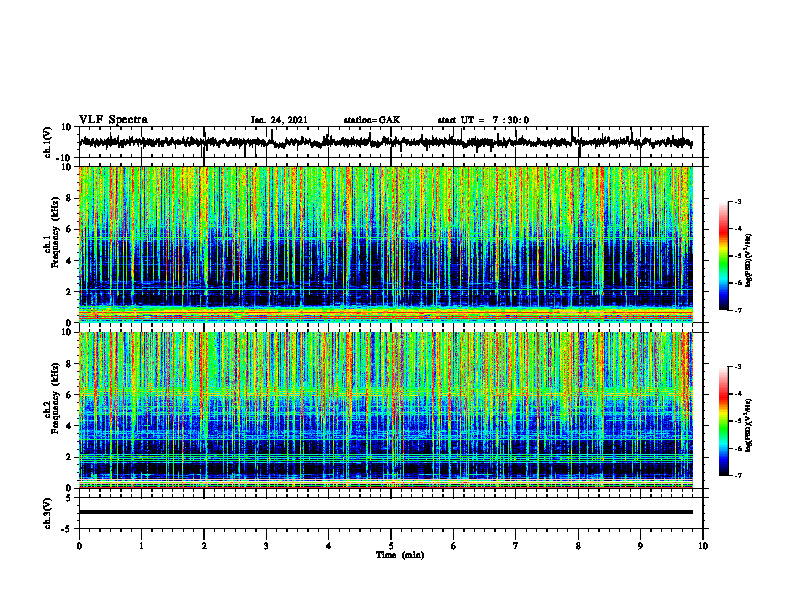
Task: Click the "4" kHz tick on ch.1 frequency axis
Action: [x=70, y=261]
